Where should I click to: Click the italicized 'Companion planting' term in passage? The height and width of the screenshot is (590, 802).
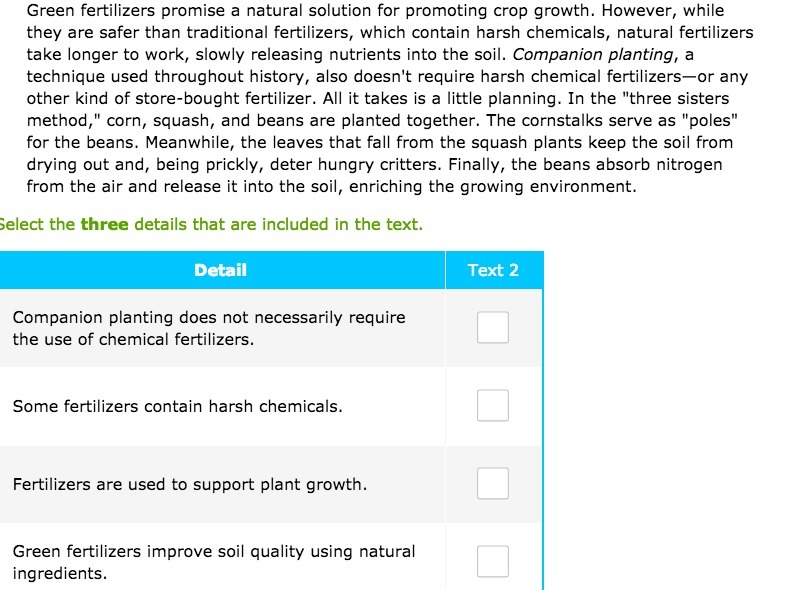click(593, 54)
